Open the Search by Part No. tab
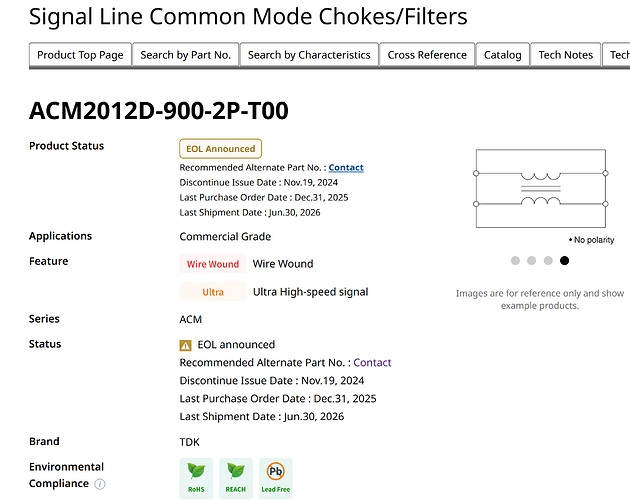Screen dimensions: 630x500 186,55
